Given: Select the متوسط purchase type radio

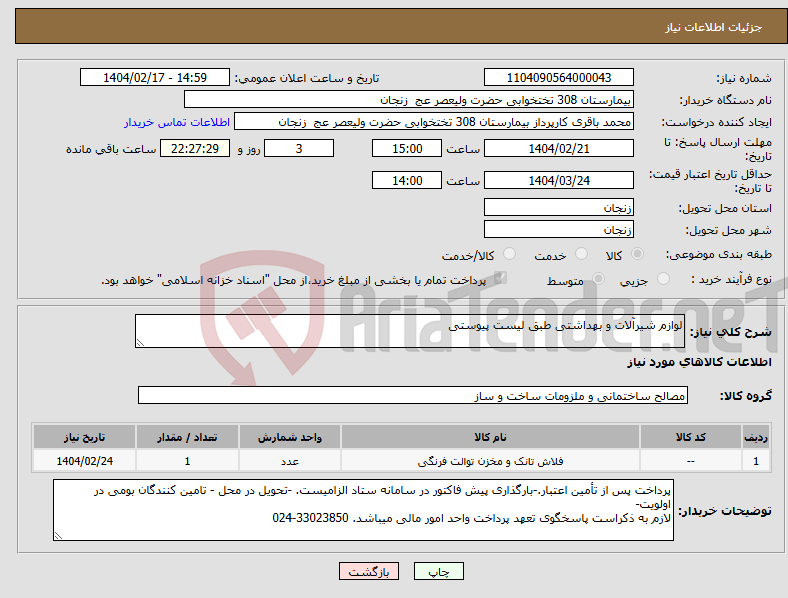Looking at the screenshot, I should 598,279.
